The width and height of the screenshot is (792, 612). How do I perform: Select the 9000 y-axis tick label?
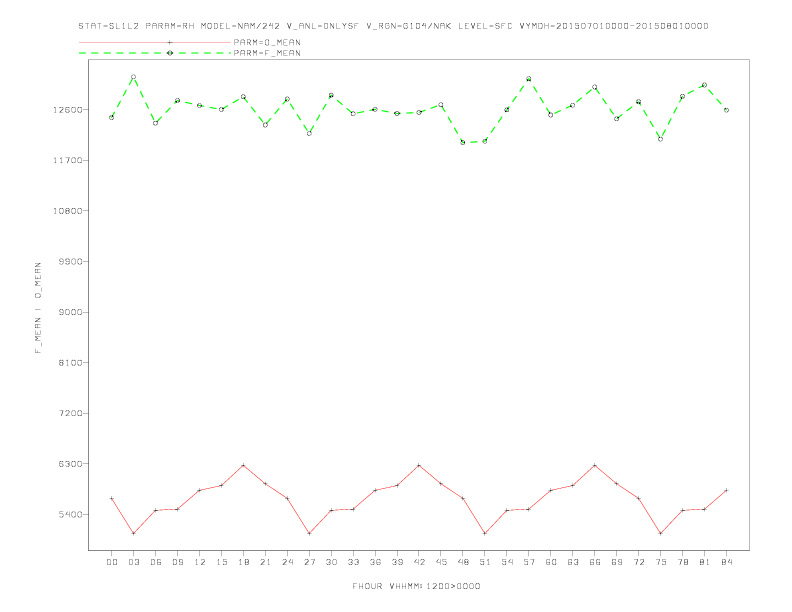(x=70, y=312)
